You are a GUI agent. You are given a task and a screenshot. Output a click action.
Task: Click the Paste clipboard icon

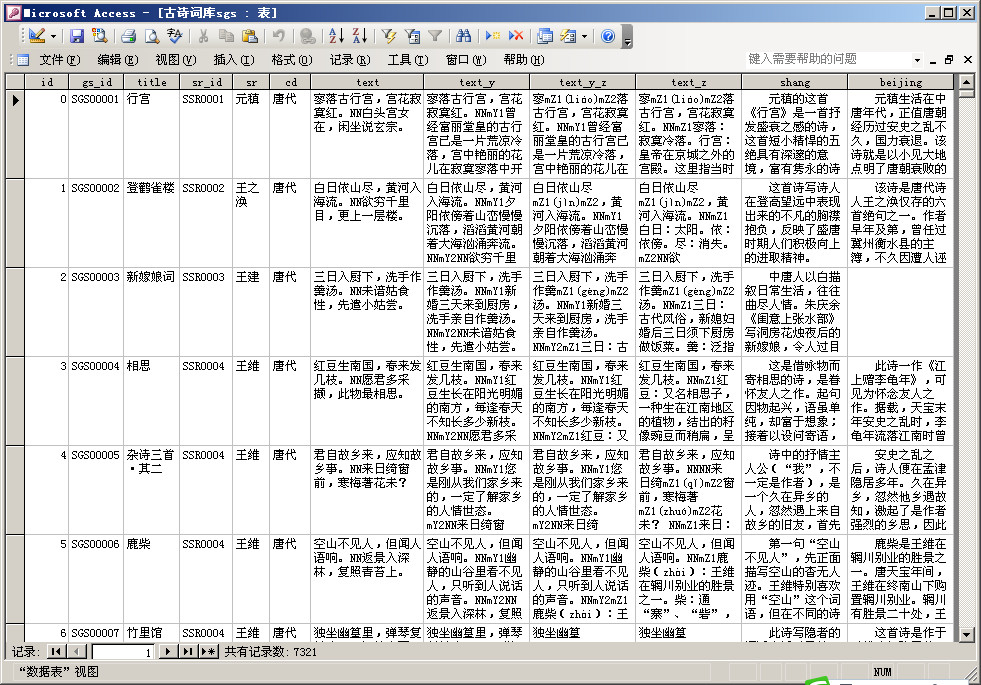(250, 36)
